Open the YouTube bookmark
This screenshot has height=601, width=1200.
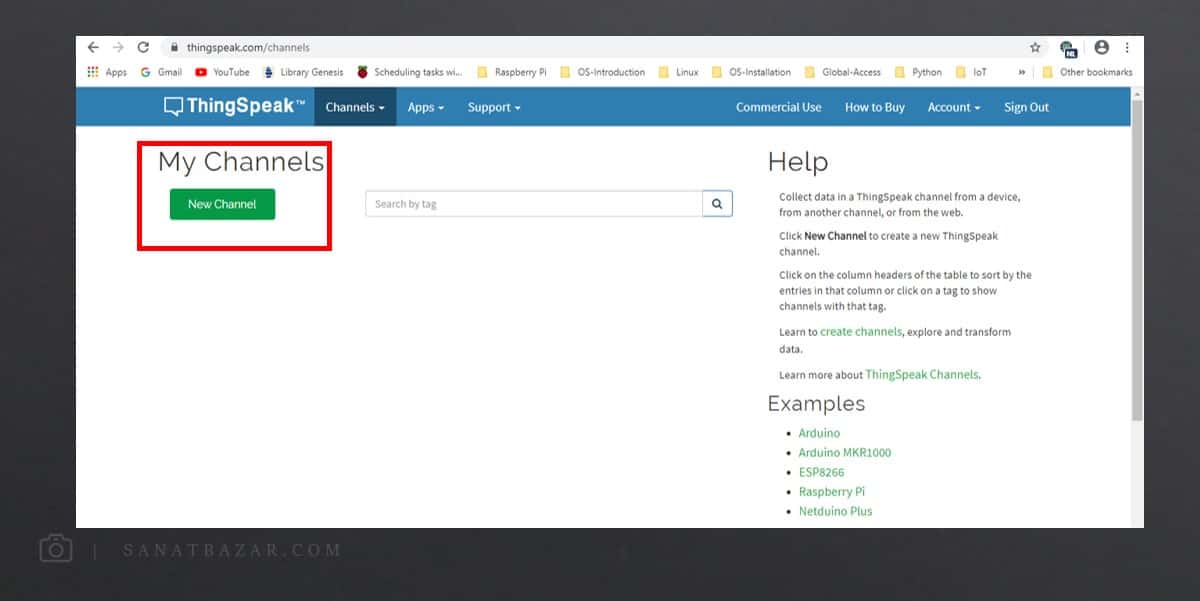222,72
